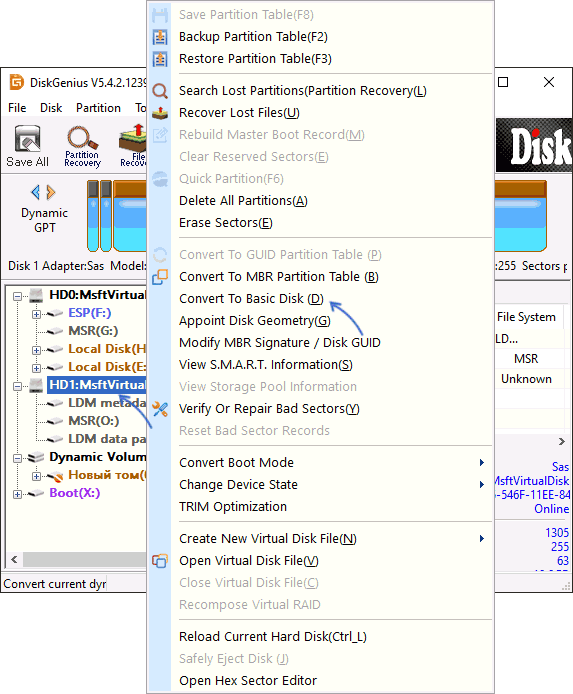The height and width of the screenshot is (694, 573).
Task: Open the File menu
Action: tap(17, 108)
